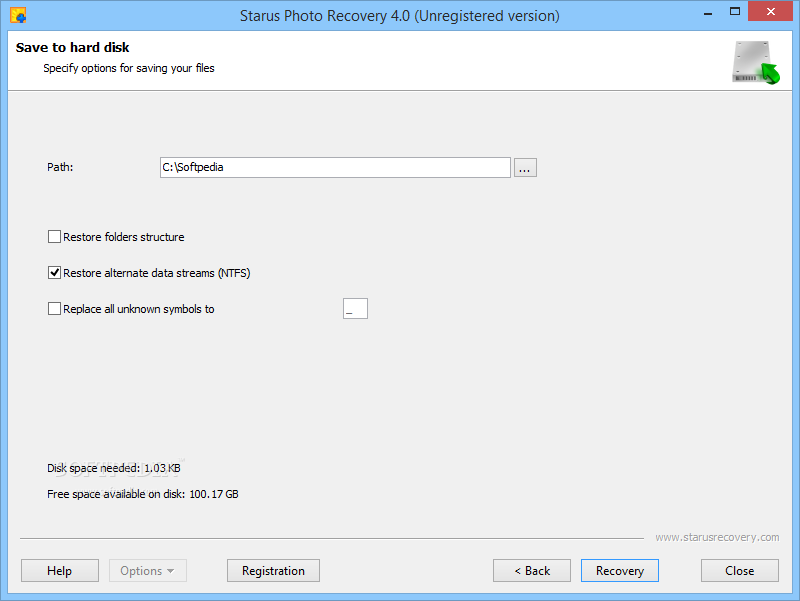Click 'Free space available on disk: 100.17 GB'
This screenshot has height=601, width=800.
143,494
